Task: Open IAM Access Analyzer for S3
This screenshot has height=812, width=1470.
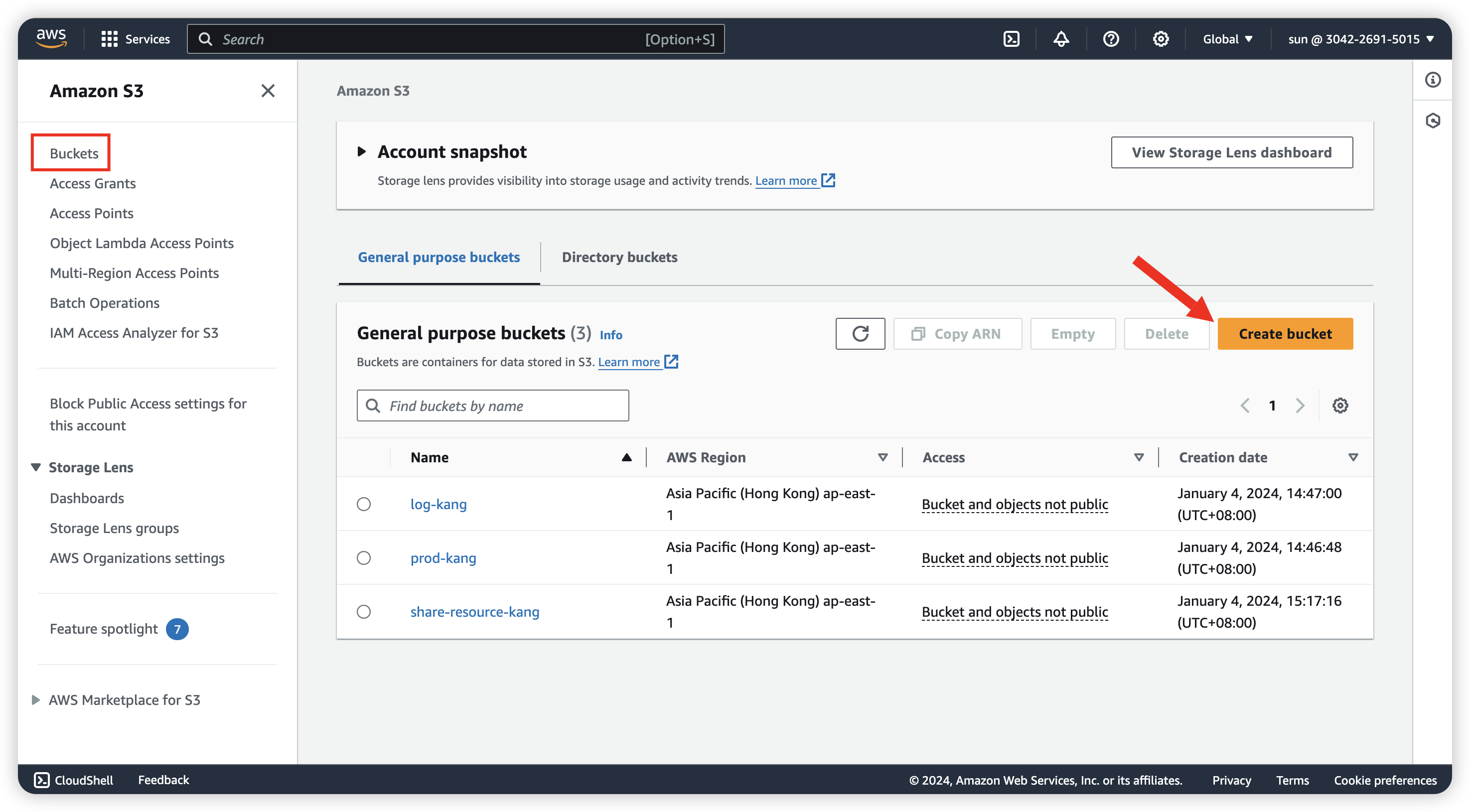Action: (x=134, y=332)
